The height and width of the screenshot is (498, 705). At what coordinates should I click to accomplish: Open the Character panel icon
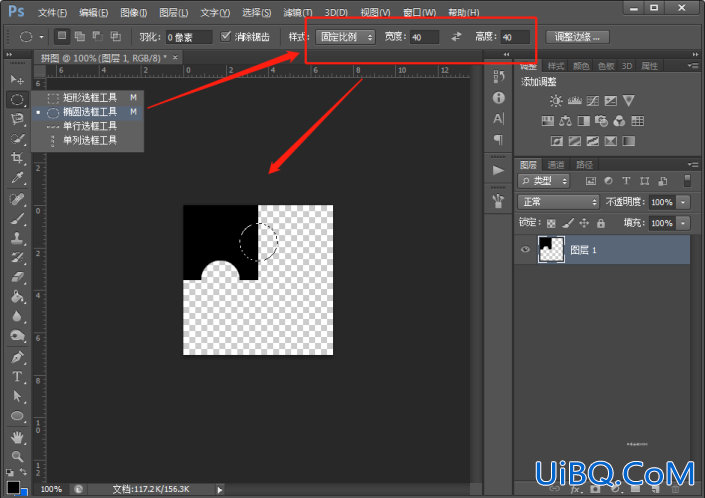coord(498,119)
